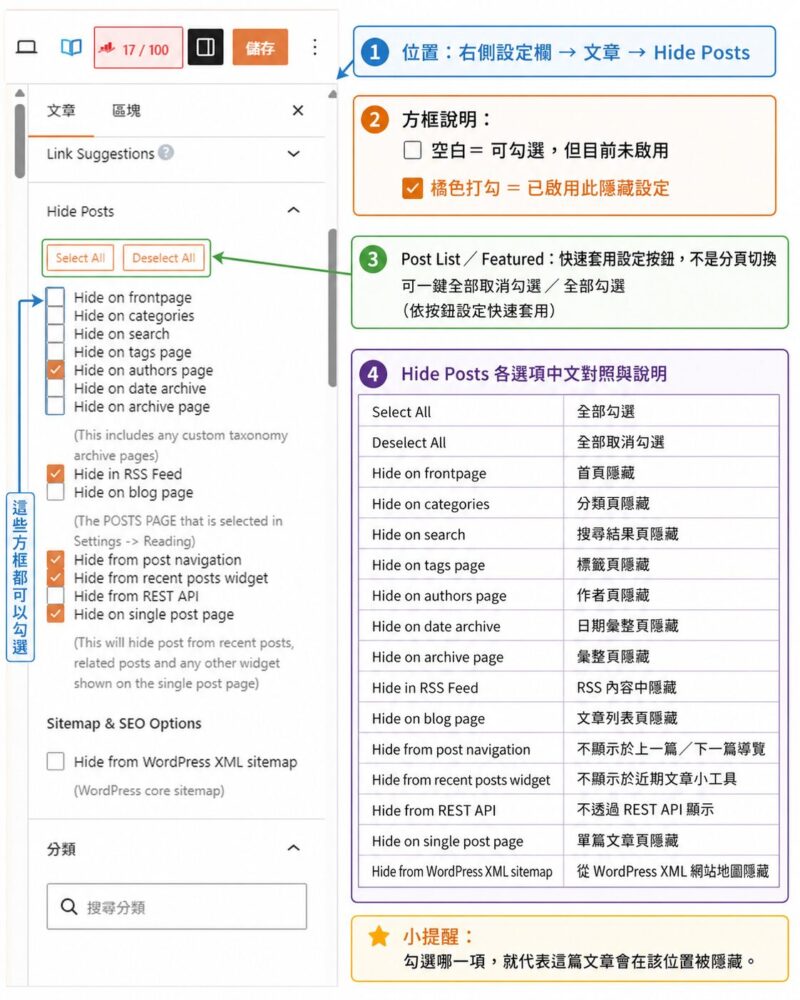Check Hide on archive page checkbox
This screenshot has height=1000, width=800.
(56, 406)
